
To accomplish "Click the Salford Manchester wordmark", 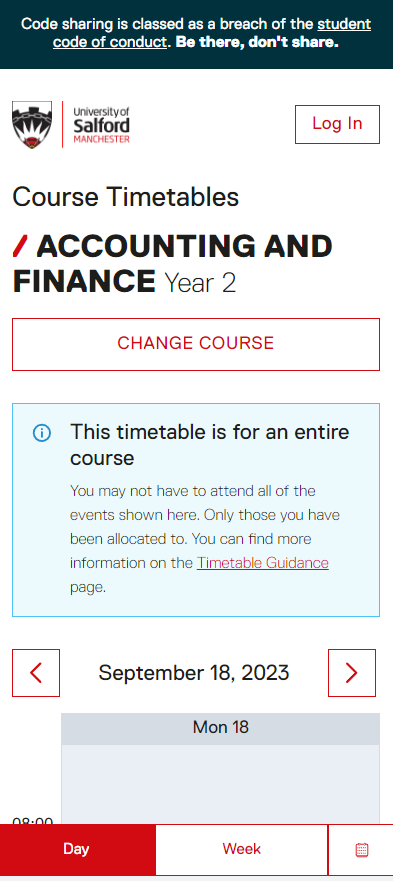I will [101, 125].
